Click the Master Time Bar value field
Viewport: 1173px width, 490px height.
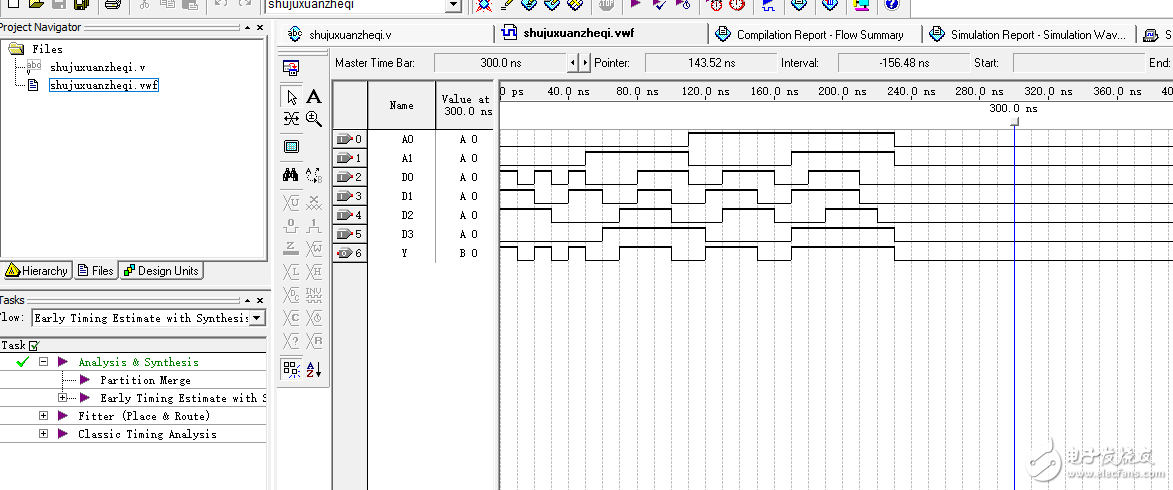coord(500,63)
